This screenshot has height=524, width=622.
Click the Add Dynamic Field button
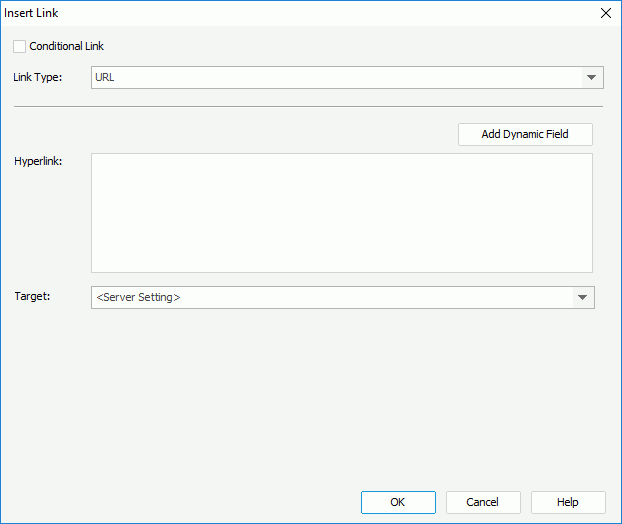coord(525,134)
